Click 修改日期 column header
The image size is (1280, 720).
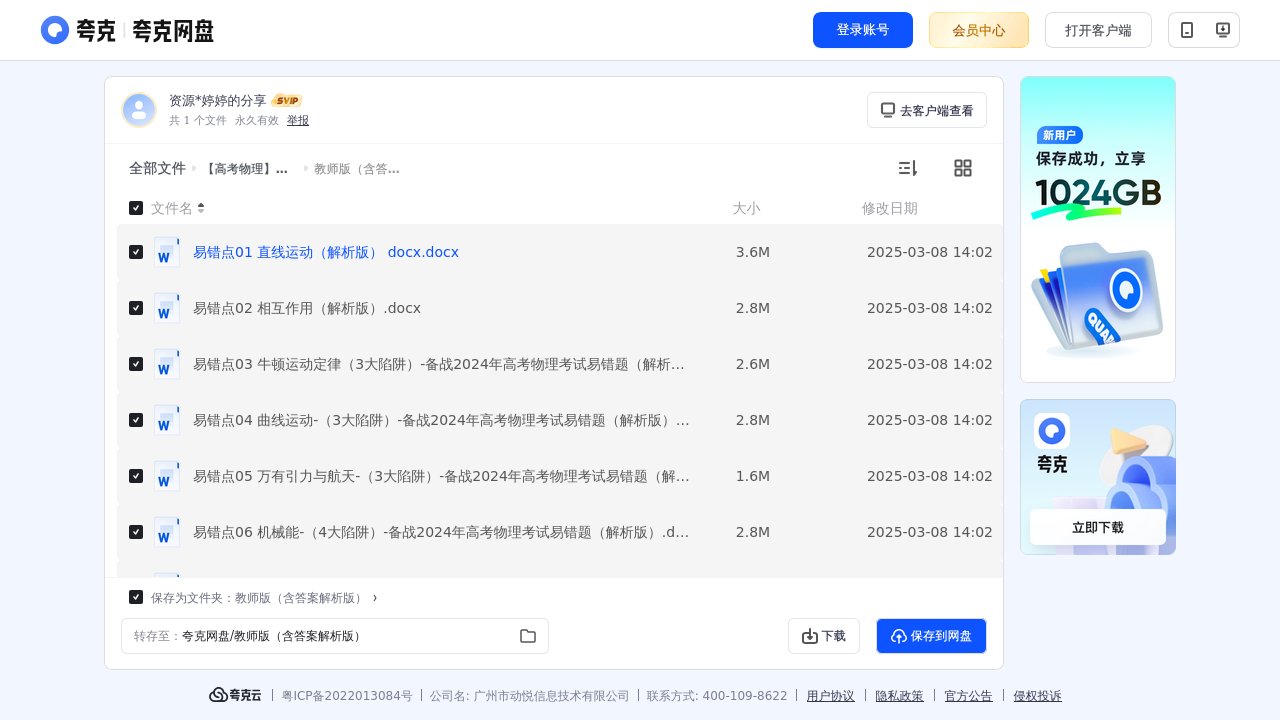(890, 208)
